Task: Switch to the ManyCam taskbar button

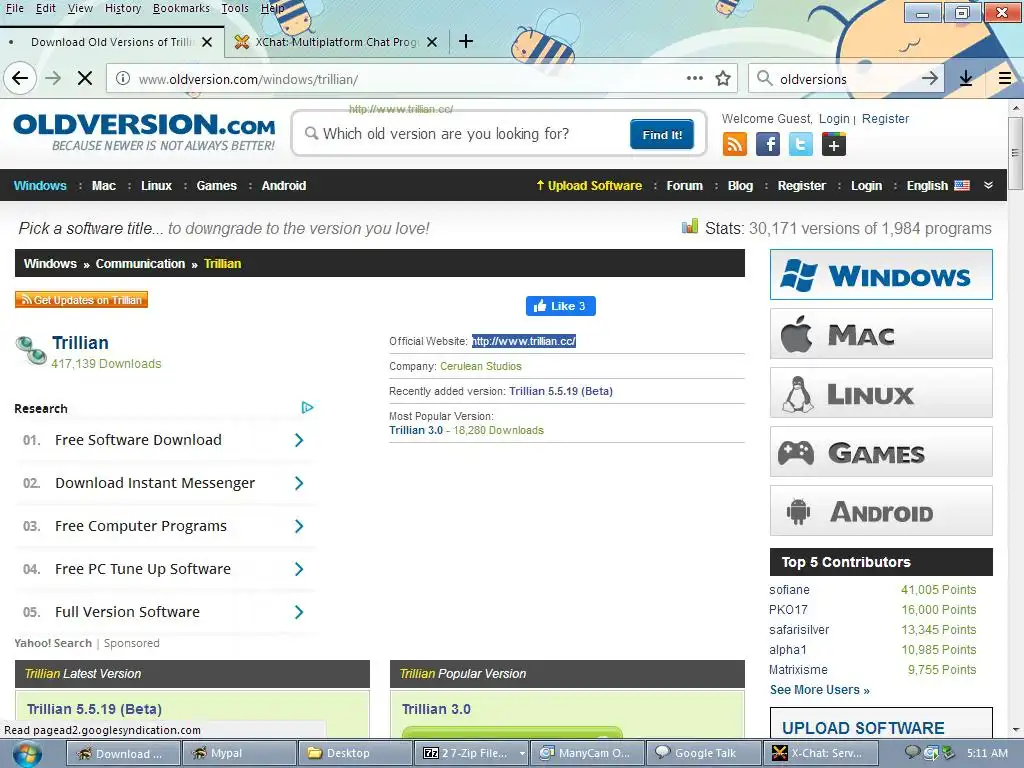Action: click(587, 753)
